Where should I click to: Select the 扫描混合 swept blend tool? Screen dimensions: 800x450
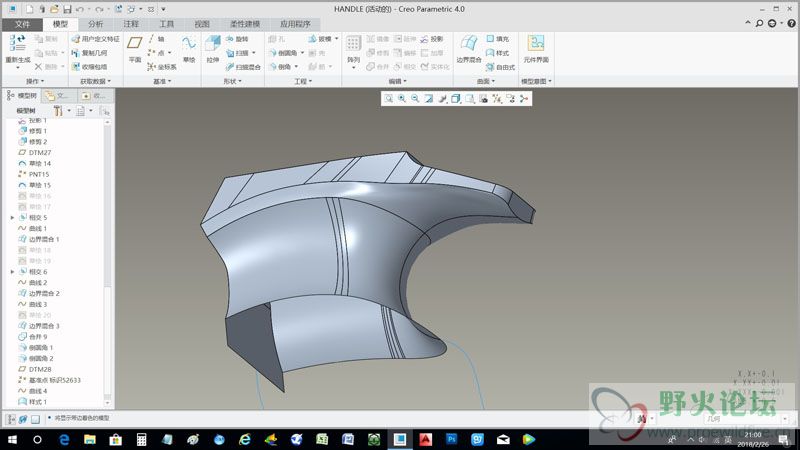click(x=243, y=67)
